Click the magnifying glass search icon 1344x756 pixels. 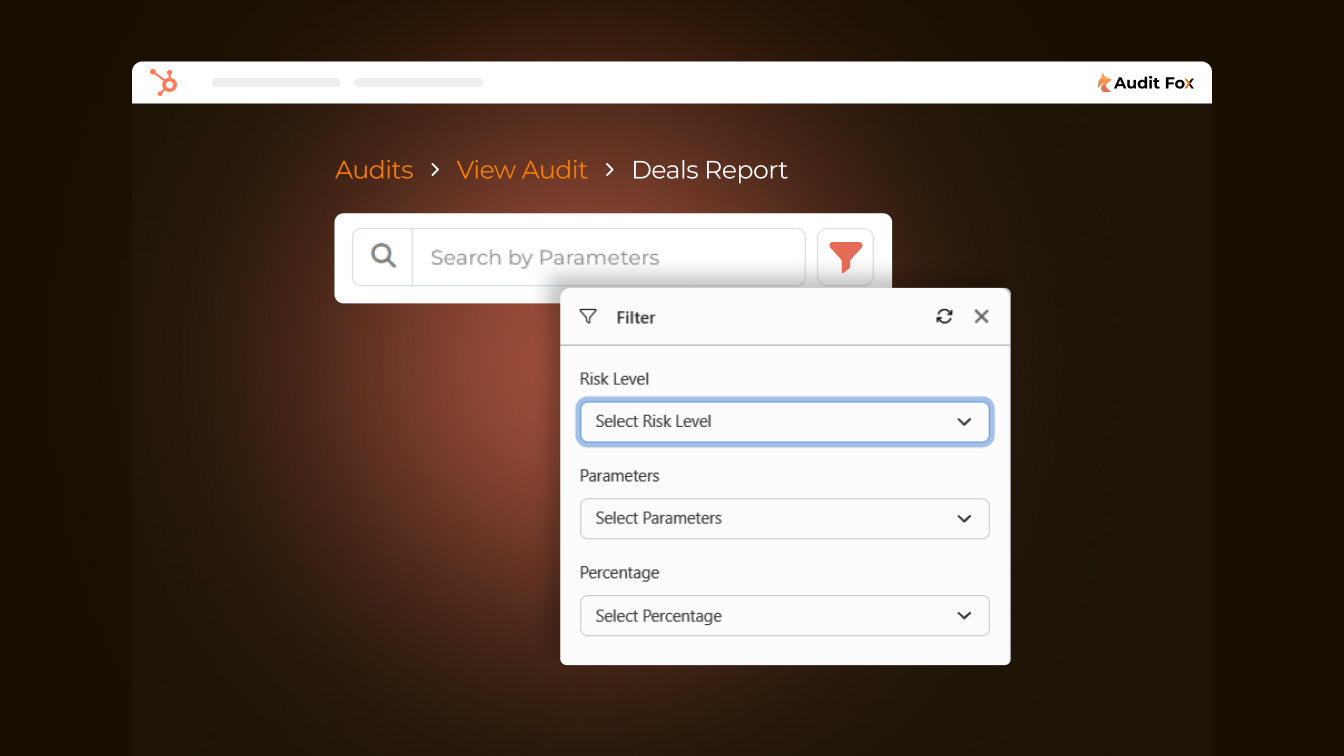[383, 257]
